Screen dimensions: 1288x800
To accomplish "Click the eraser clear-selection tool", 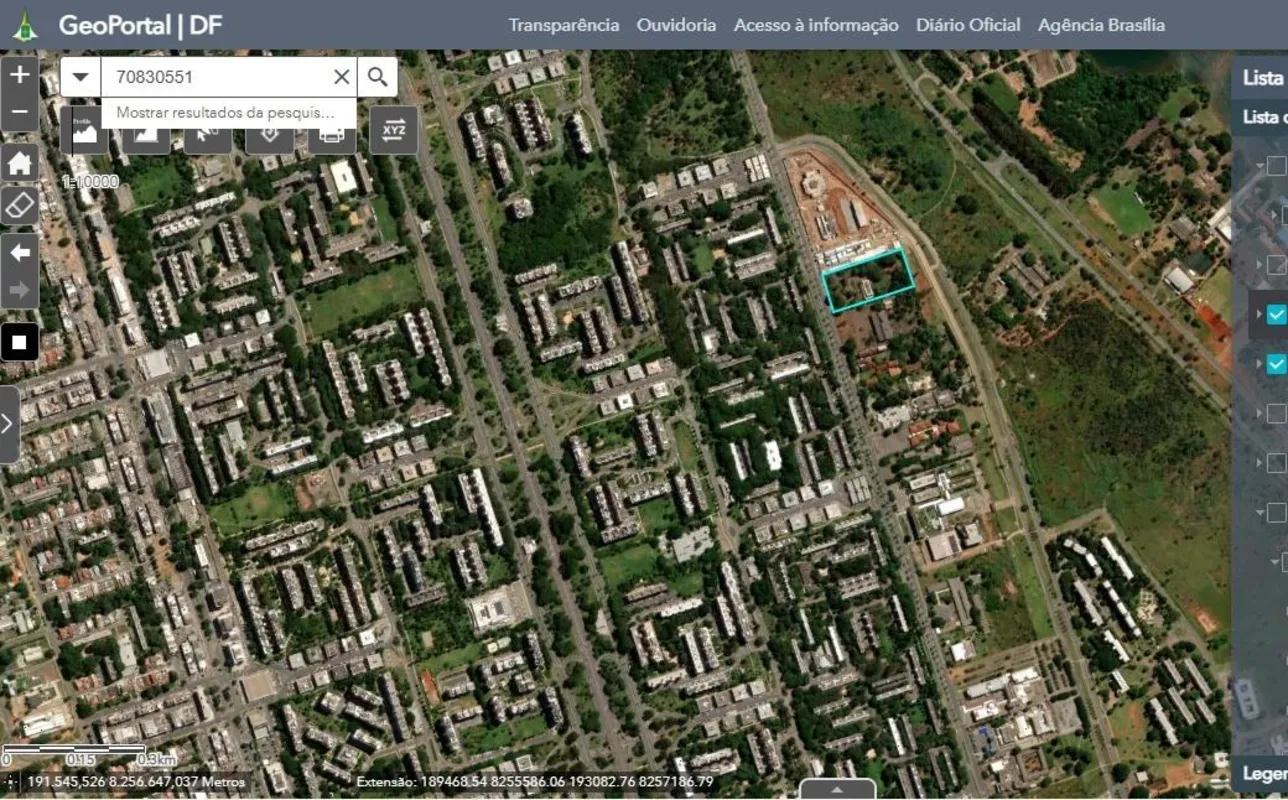I will [x=20, y=206].
